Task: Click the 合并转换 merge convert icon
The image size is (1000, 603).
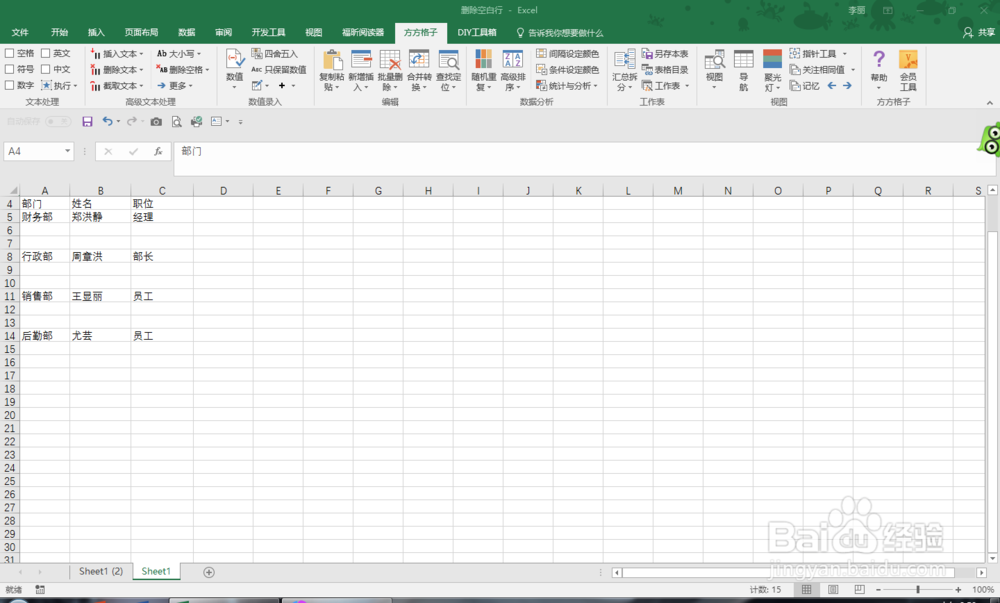Action: tap(419, 59)
